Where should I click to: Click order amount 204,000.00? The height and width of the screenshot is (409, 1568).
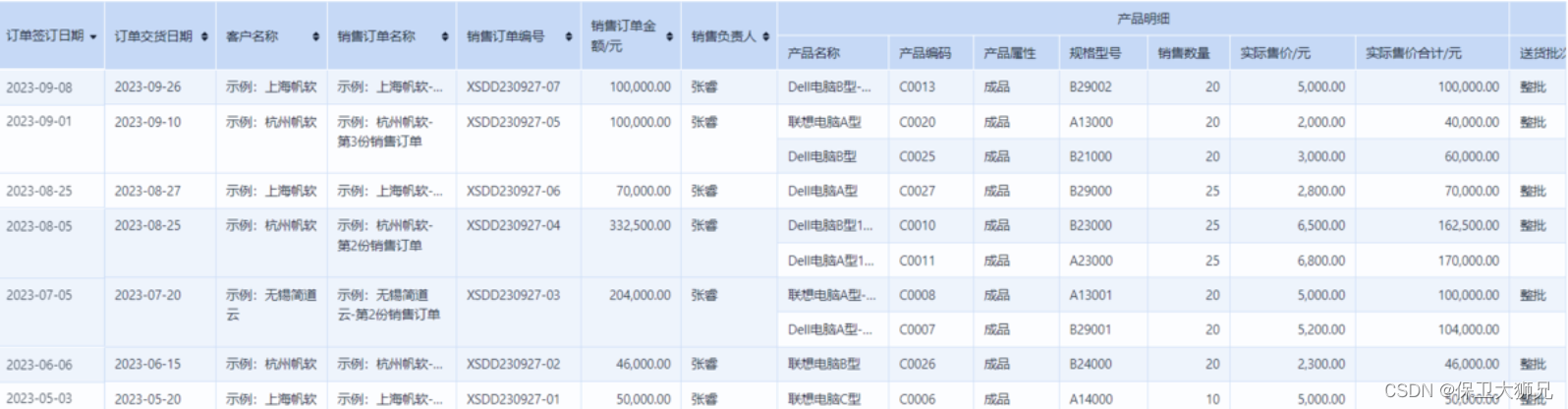point(640,295)
